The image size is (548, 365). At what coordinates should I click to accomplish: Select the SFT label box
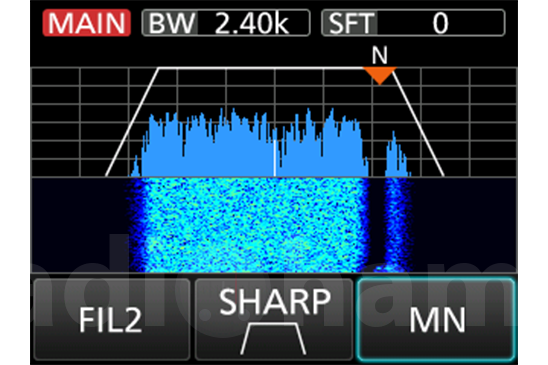(x=350, y=23)
